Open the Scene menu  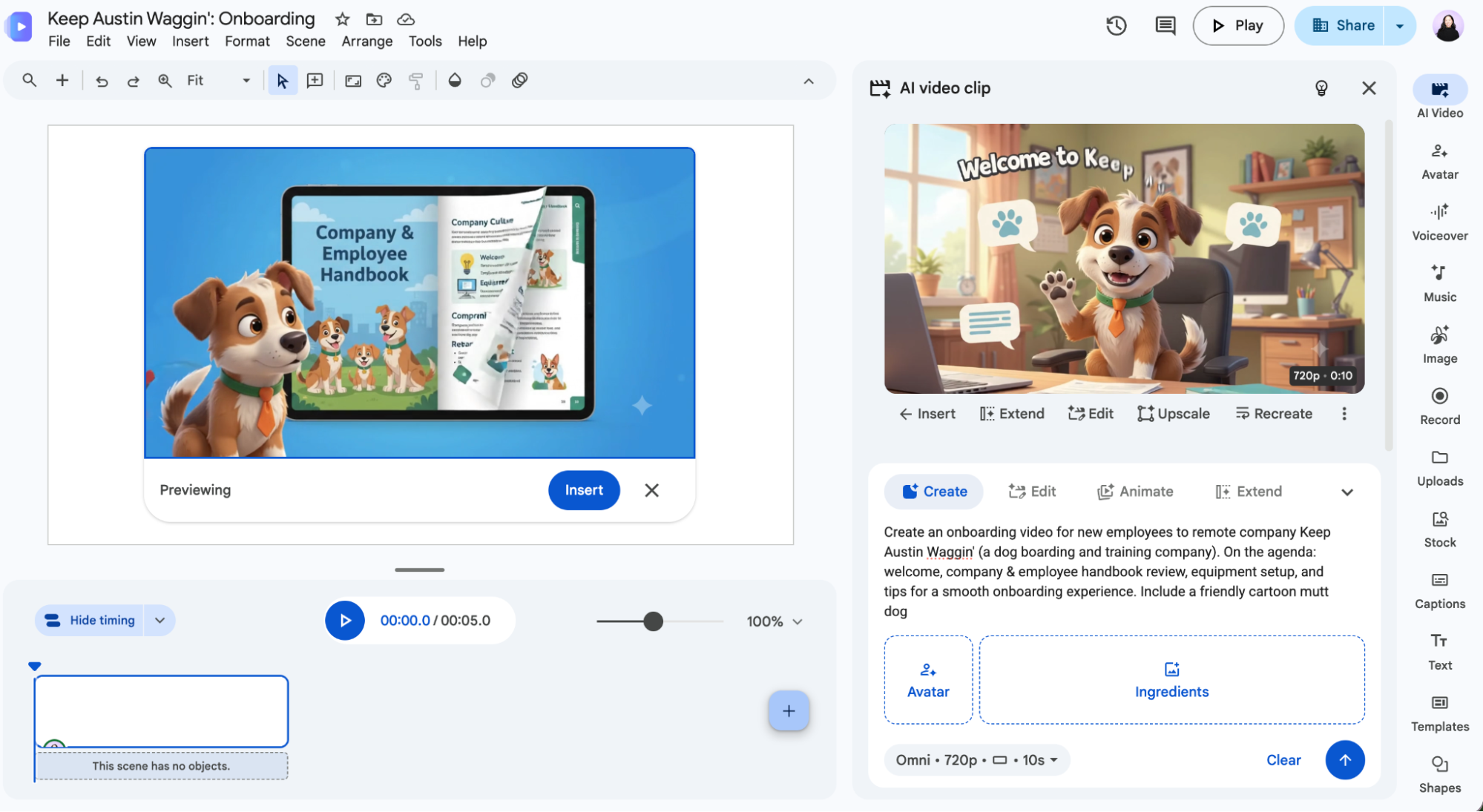pos(305,42)
